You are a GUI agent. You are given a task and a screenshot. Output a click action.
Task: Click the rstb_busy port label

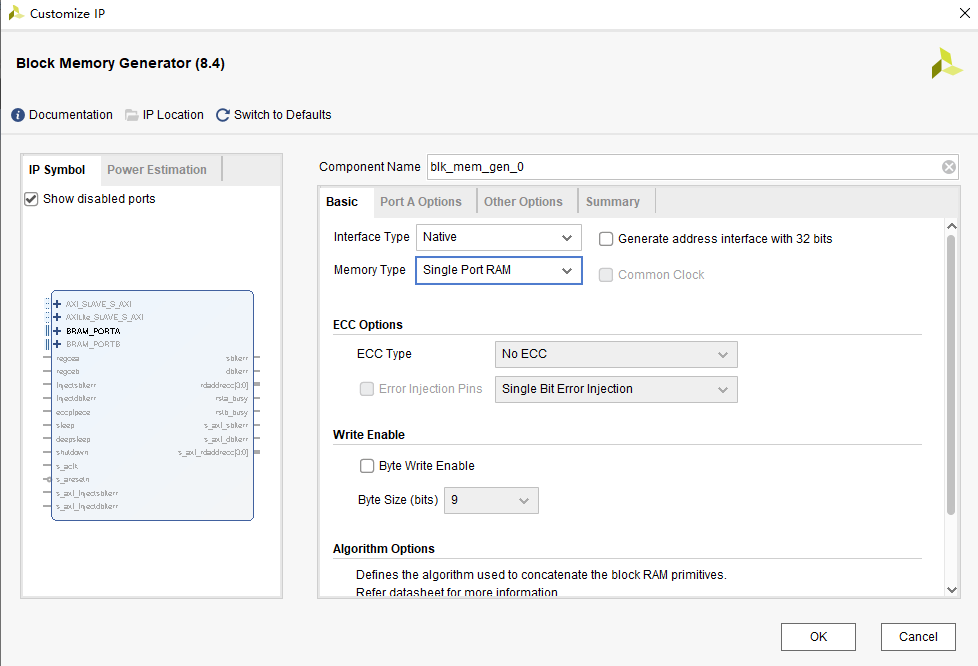(231, 412)
